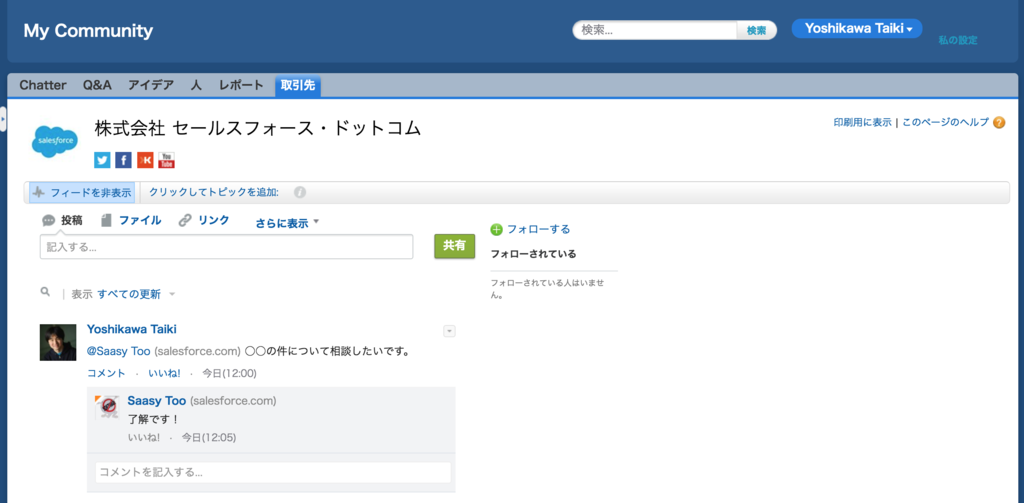This screenshot has width=1024, height=503.
Task: Expand the さらに表示 dropdown
Action: 287,223
